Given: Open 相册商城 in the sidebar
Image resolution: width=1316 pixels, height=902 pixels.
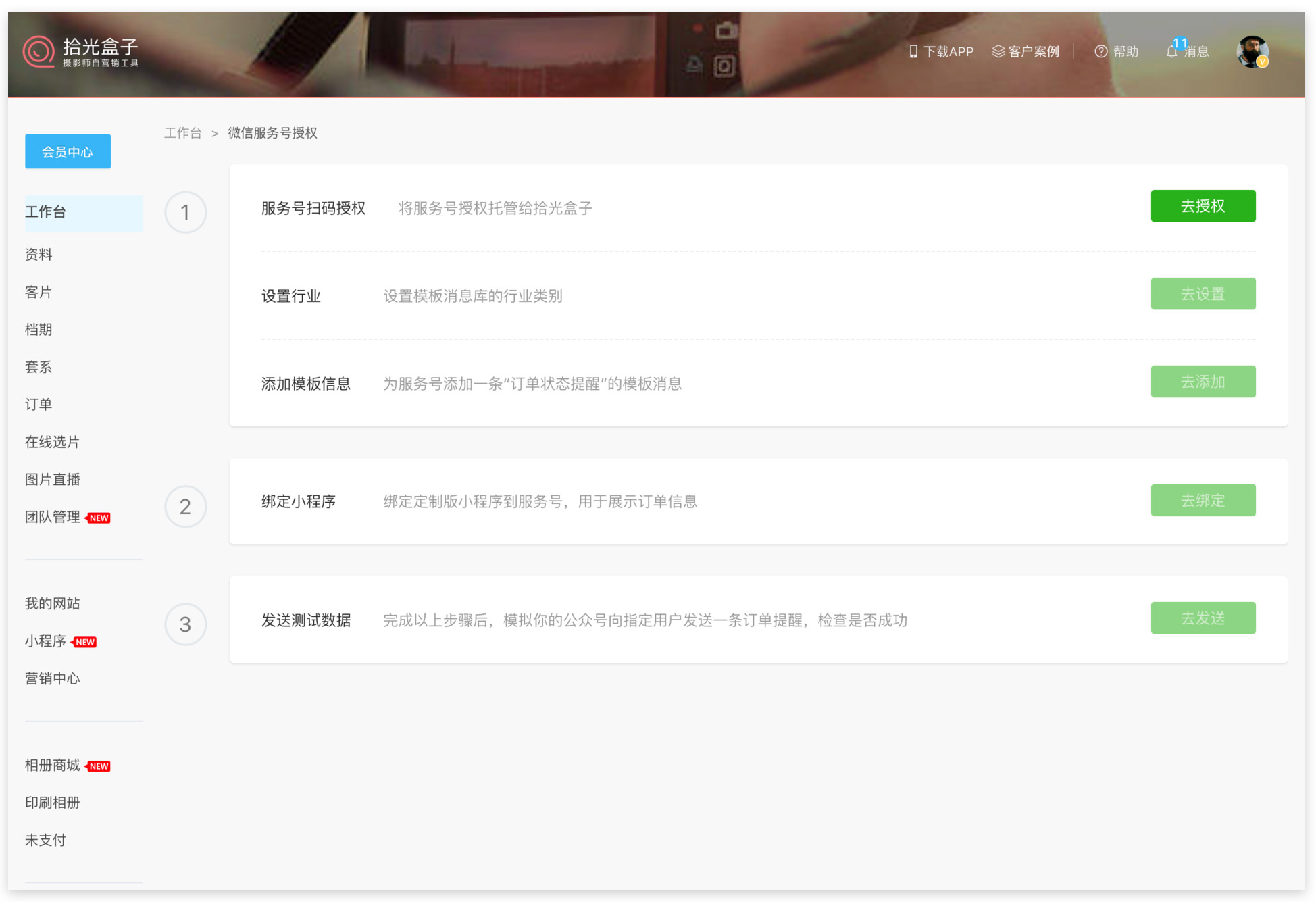Looking at the screenshot, I should [53, 765].
